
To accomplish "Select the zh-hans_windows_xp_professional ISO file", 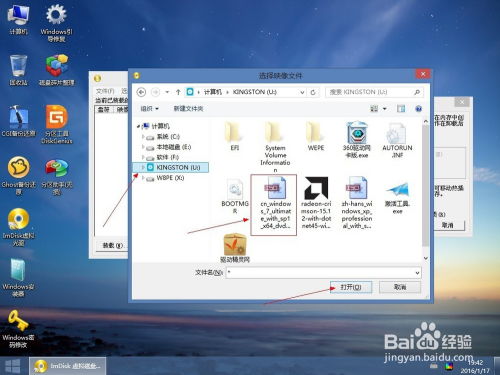I will click(356, 203).
